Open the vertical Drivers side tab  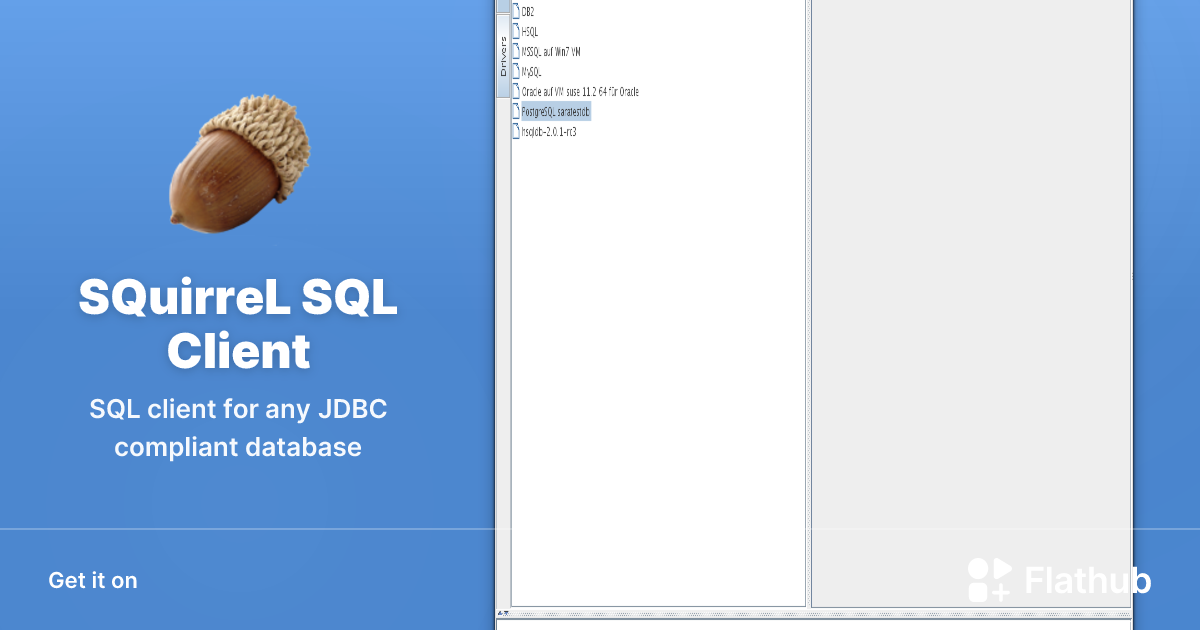(503, 57)
